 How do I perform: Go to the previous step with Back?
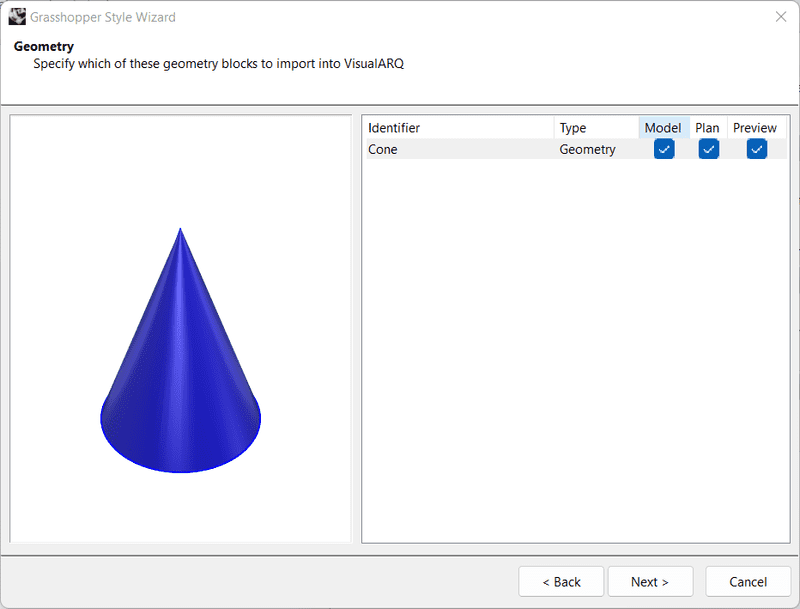[x=561, y=582]
